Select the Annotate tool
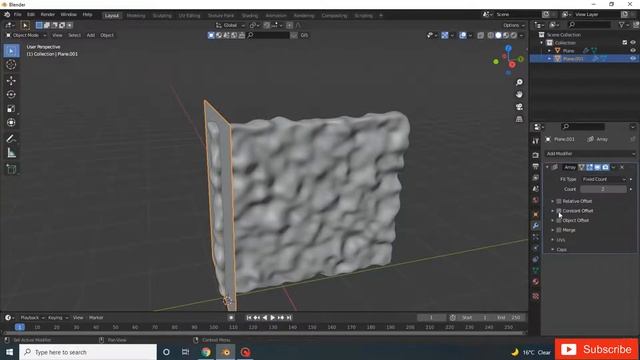 [11, 139]
